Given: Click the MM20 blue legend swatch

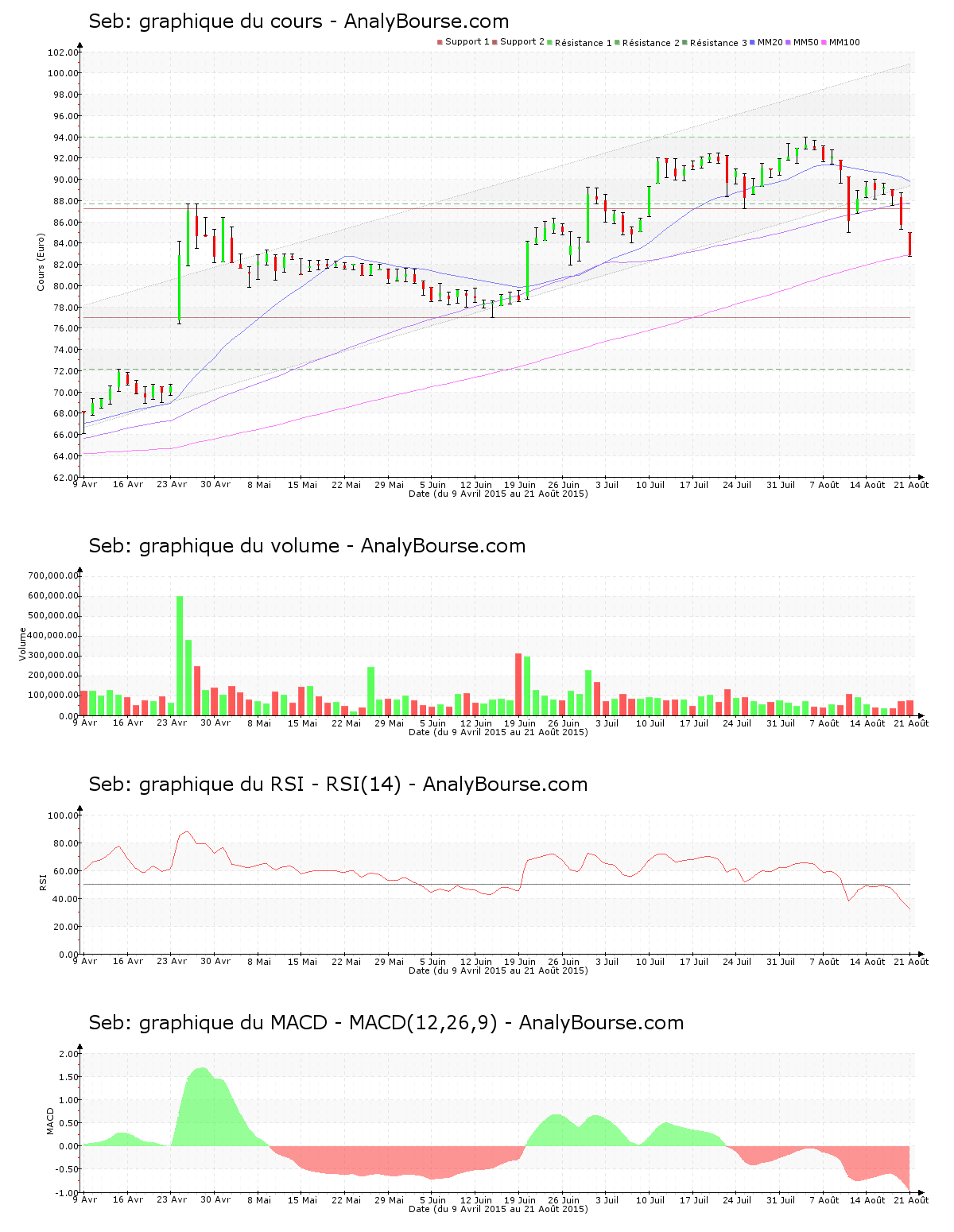Looking at the screenshot, I should point(752,42).
